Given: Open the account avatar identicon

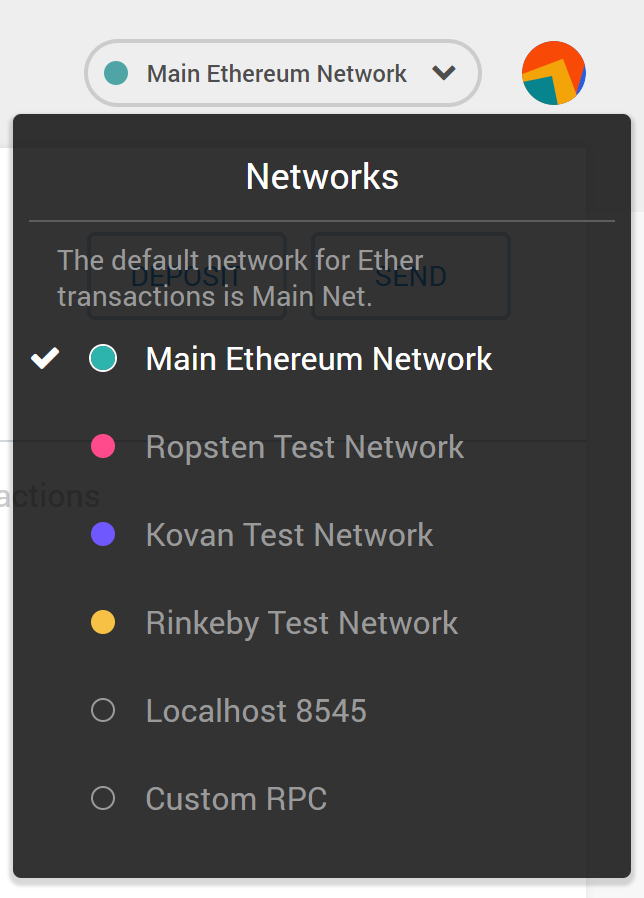Looking at the screenshot, I should (x=553, y=73).
